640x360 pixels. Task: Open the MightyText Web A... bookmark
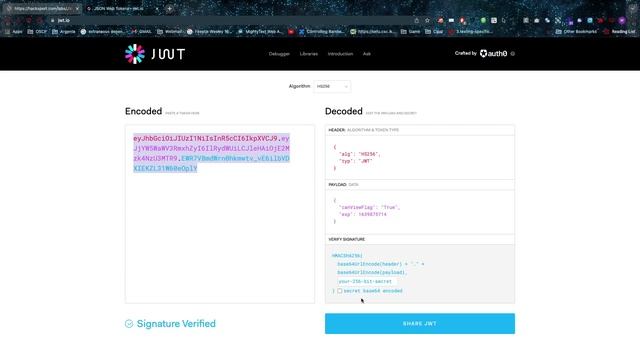pyautogui.click(x=260, y=31)
